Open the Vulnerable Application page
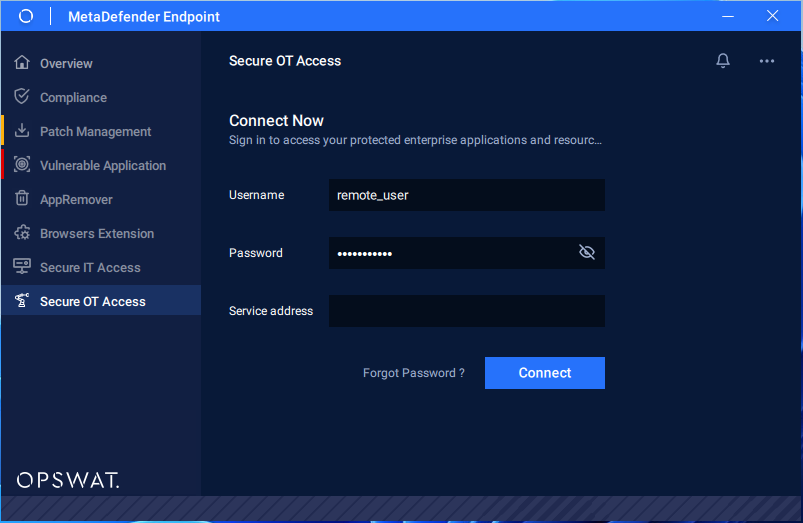 click(x=101, y=165)
